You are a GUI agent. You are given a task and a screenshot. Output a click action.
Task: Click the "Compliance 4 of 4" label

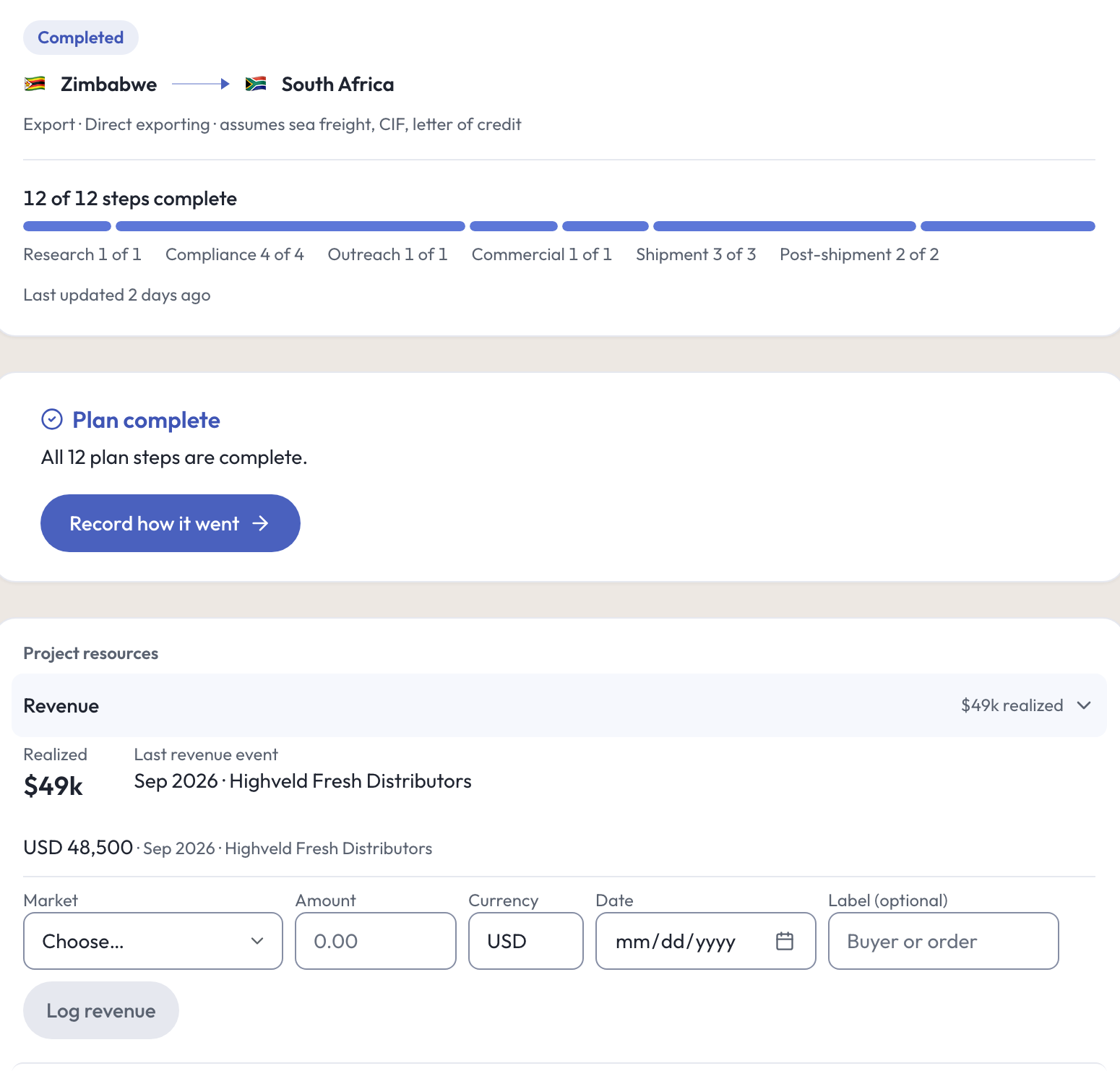pos(235,254)
